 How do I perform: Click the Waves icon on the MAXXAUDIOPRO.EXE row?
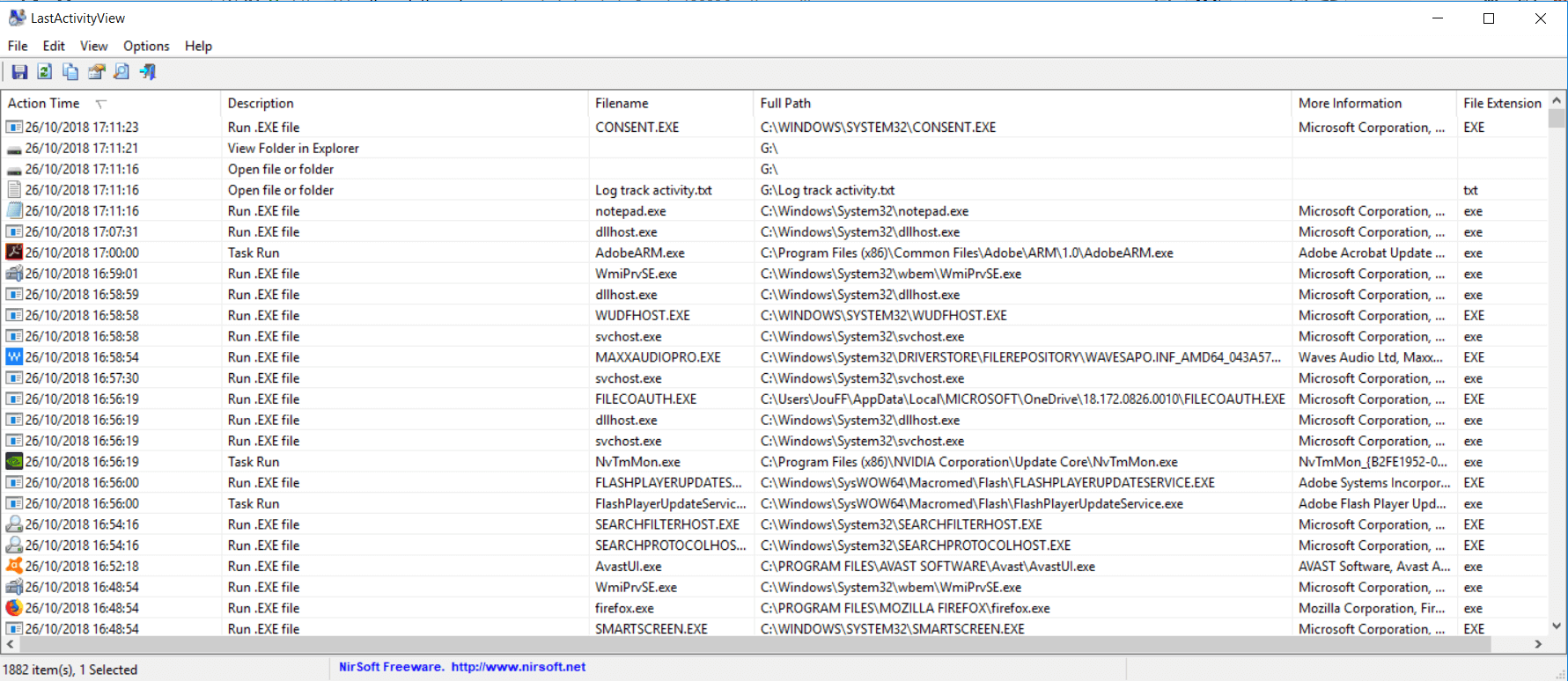click(x=14, y=357)
